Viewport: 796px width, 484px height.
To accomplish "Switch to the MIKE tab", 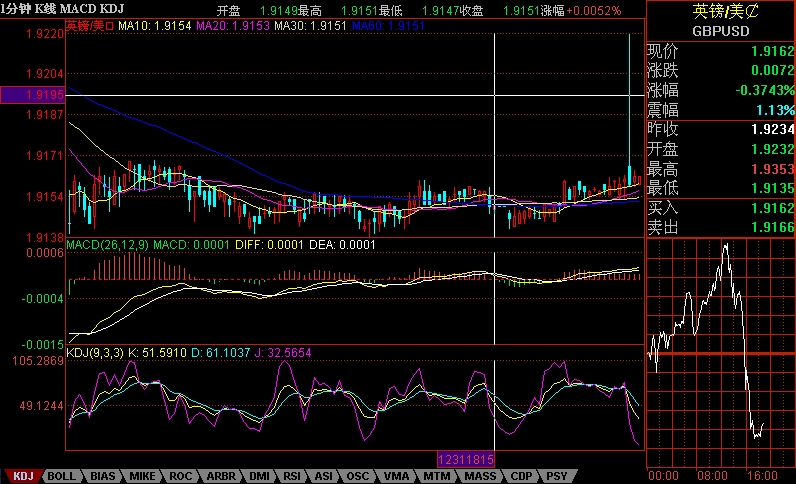I will (x=143, y=476).
